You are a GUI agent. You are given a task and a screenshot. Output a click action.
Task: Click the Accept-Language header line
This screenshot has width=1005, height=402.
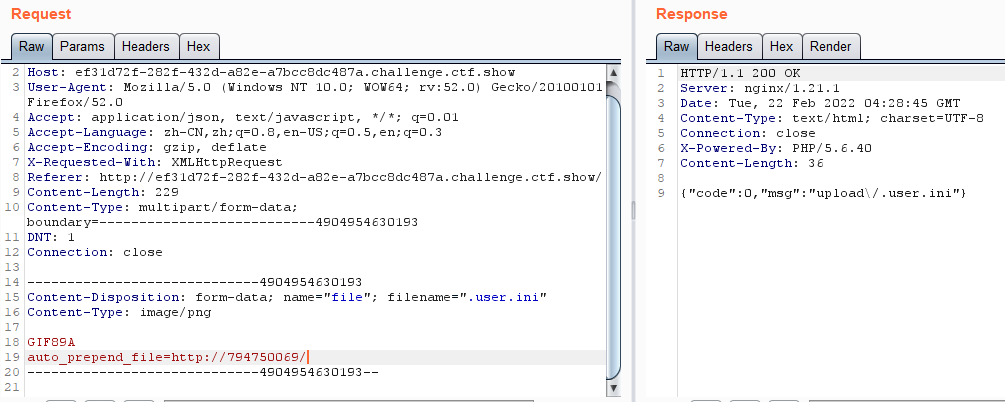(235, 132)
